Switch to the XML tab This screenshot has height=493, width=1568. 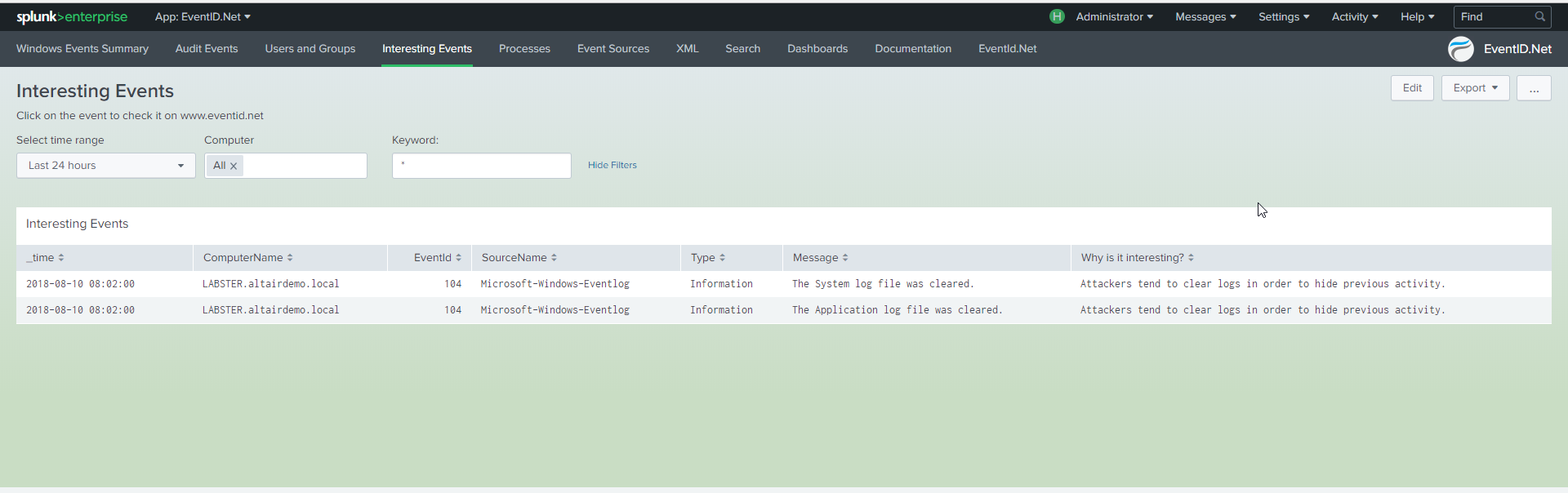688,49
